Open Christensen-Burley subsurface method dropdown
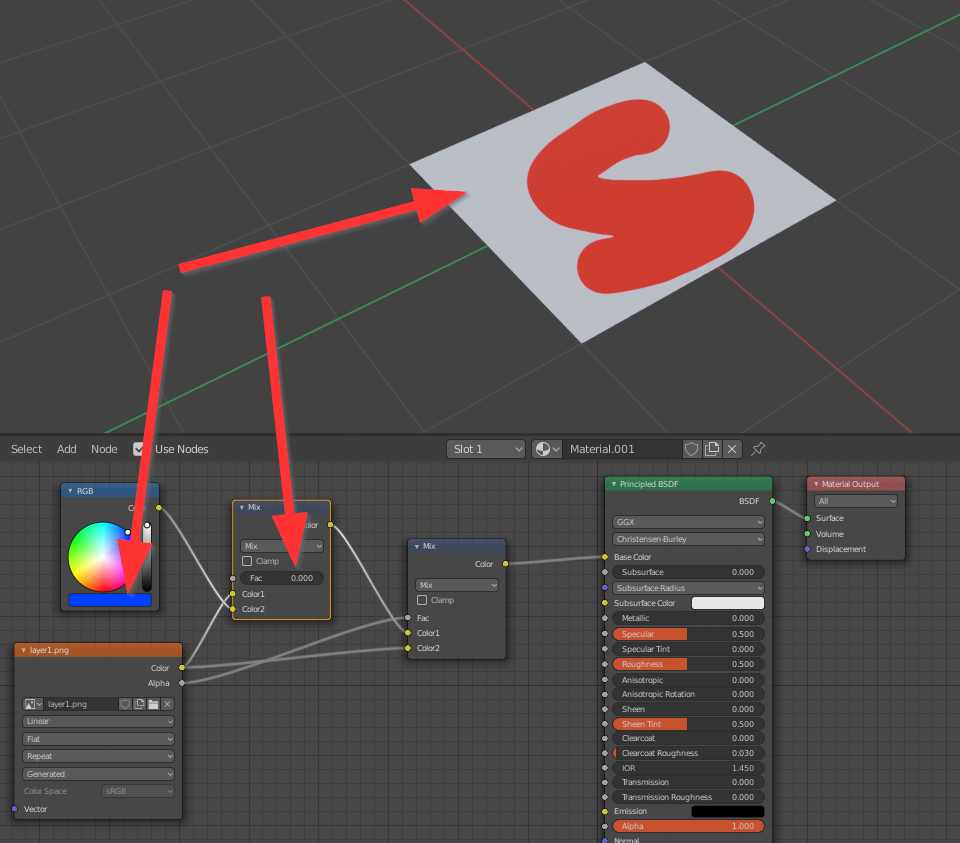 tap(688, 539)
